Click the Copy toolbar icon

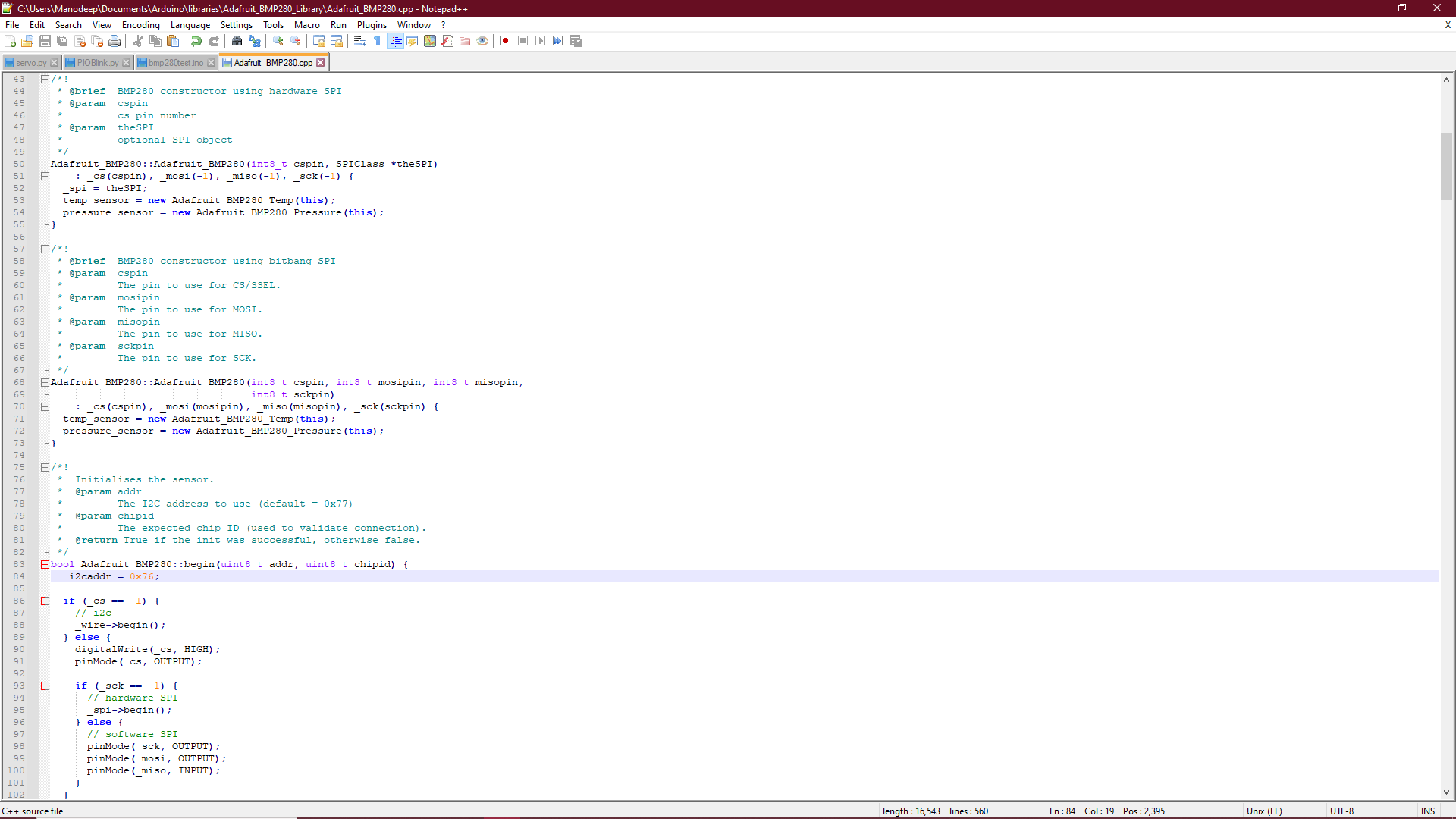(x=155, y=41)
